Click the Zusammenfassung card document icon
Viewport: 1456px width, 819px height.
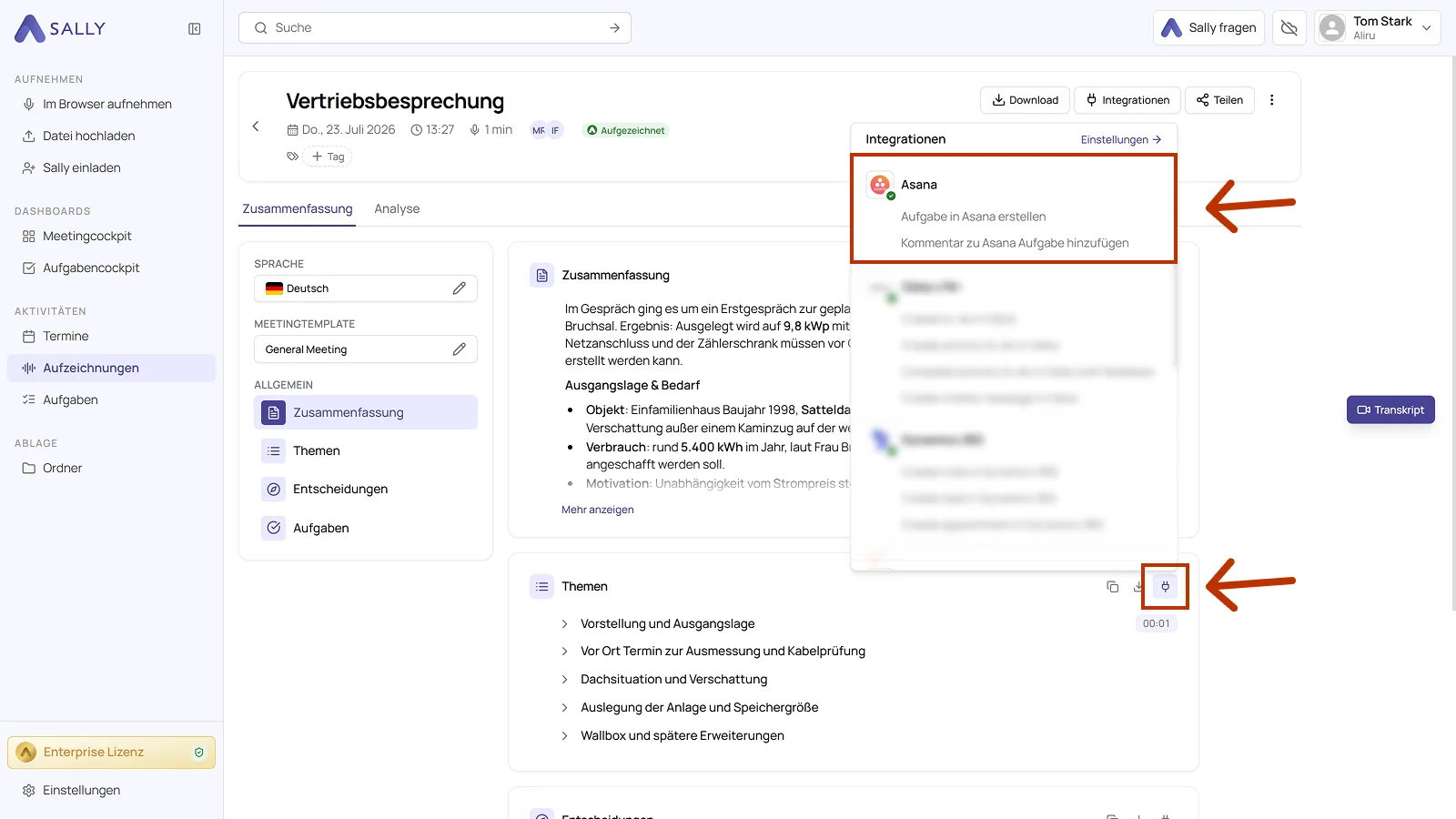542,276
